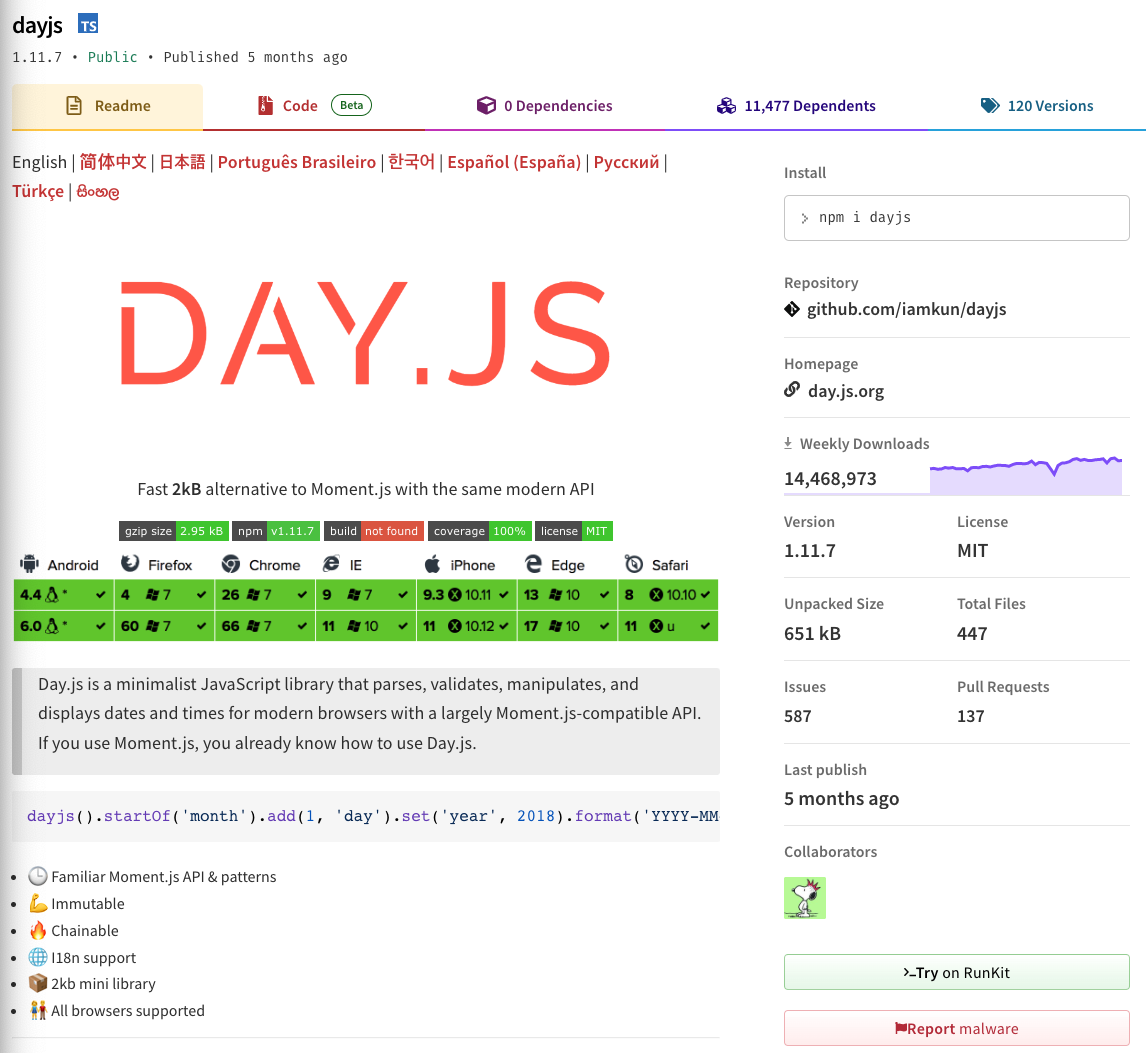
Task: Click the 14,468,973 weekly downloads count
Action: point(830,479)
